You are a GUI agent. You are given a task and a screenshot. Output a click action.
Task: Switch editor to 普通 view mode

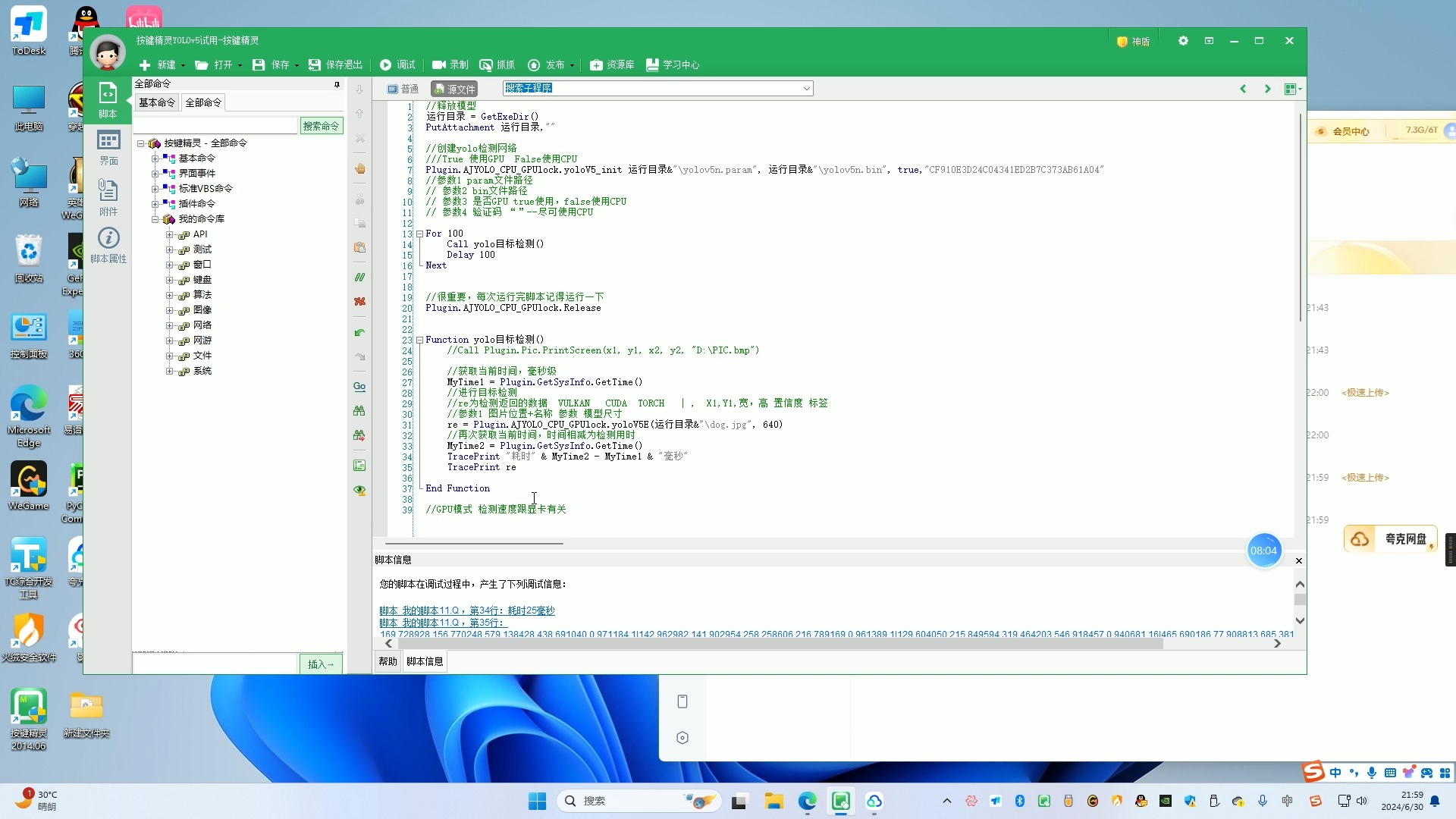[403, 89]
